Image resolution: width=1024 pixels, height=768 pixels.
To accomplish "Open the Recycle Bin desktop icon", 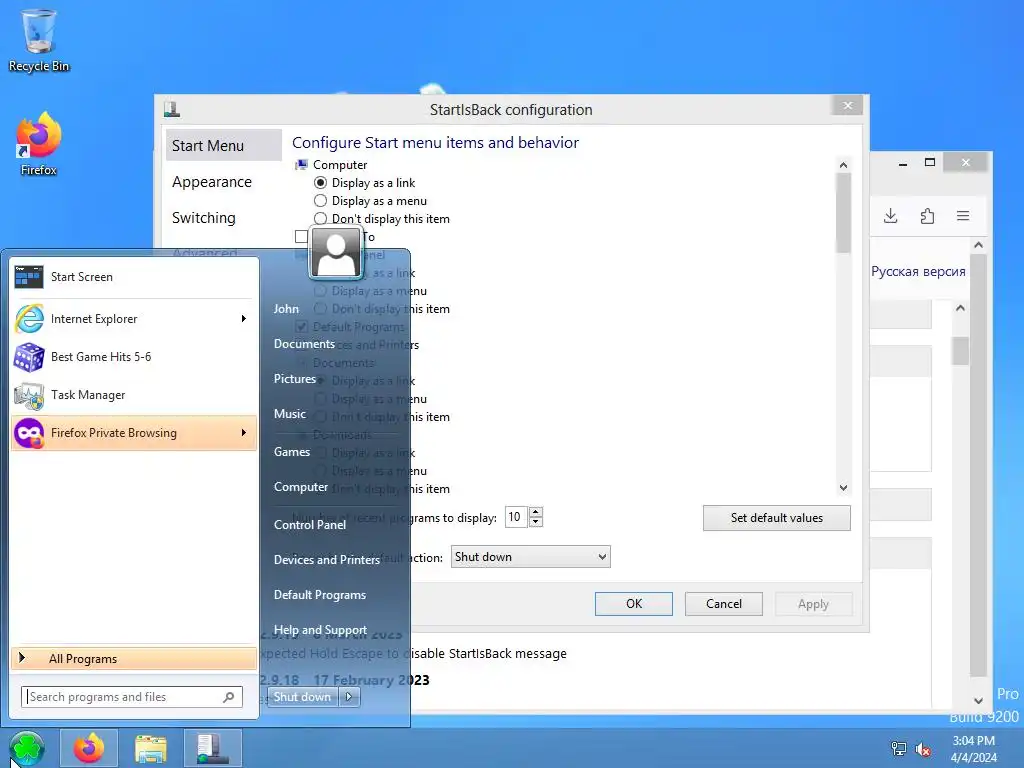I will (39, 39).
